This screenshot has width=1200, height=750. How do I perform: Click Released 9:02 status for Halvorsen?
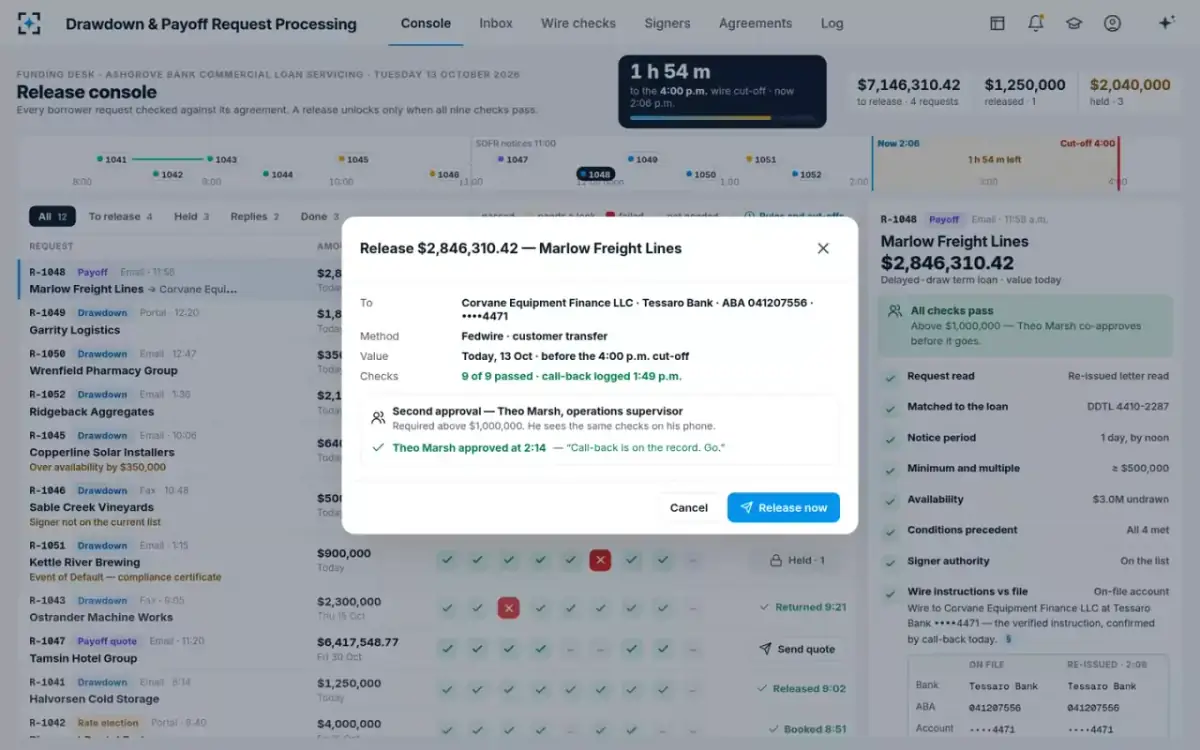[803, 689]
